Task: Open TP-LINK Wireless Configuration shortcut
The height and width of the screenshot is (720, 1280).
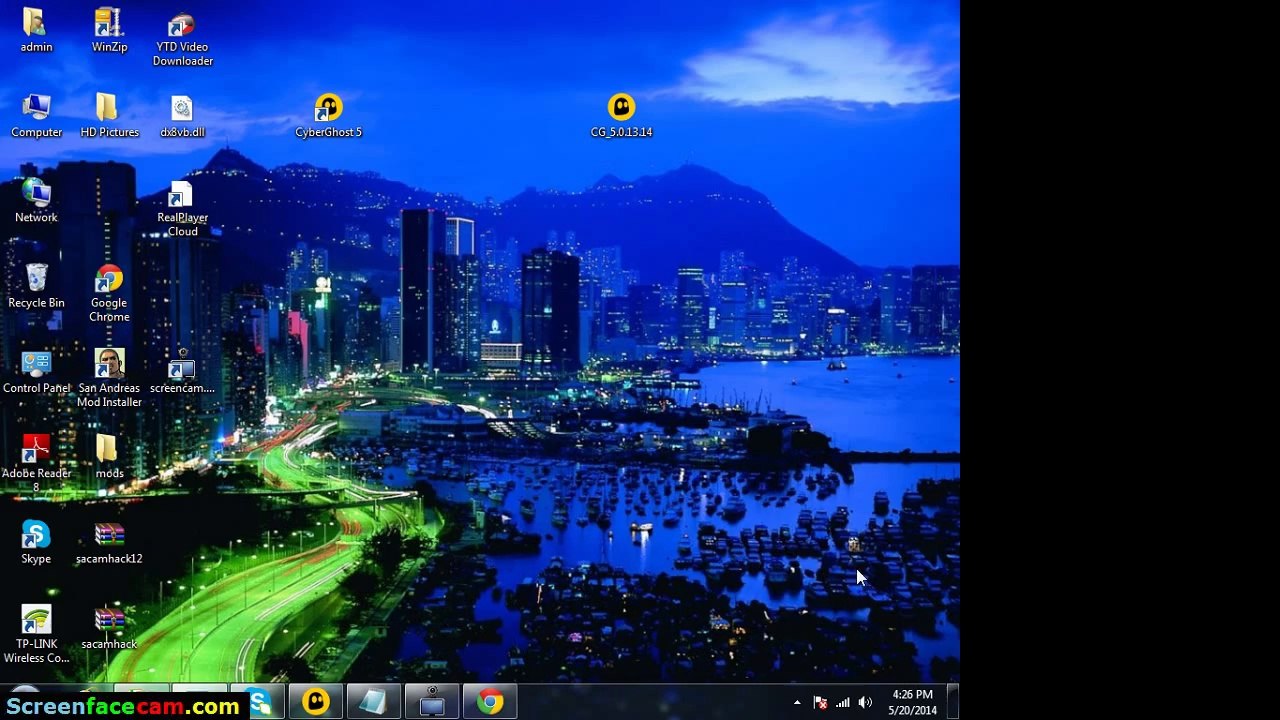Action: [x=36, y=635]
